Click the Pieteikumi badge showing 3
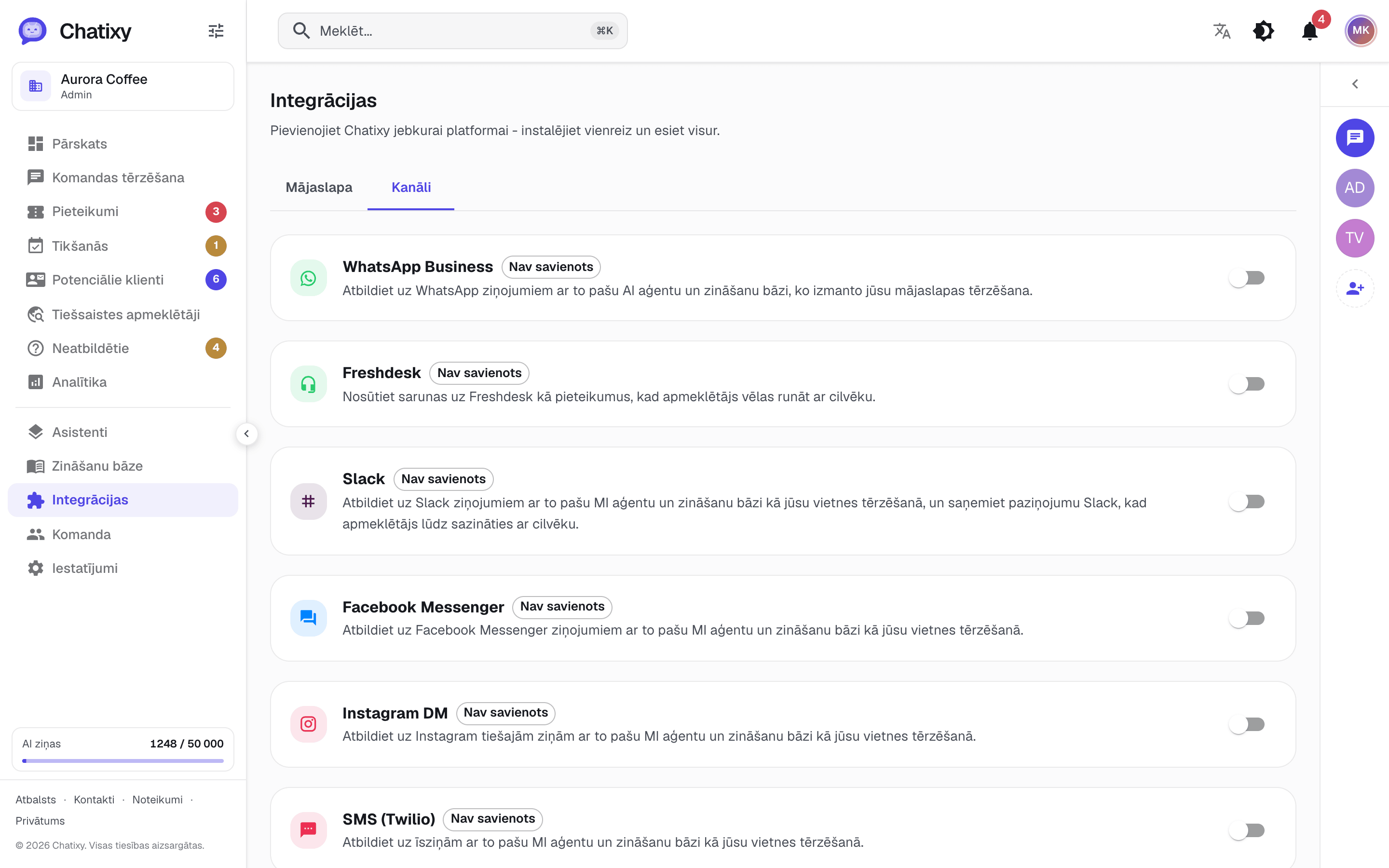The height and width of the screenshot is (868, 1389). pyautogui.click(x=216, y=212)
